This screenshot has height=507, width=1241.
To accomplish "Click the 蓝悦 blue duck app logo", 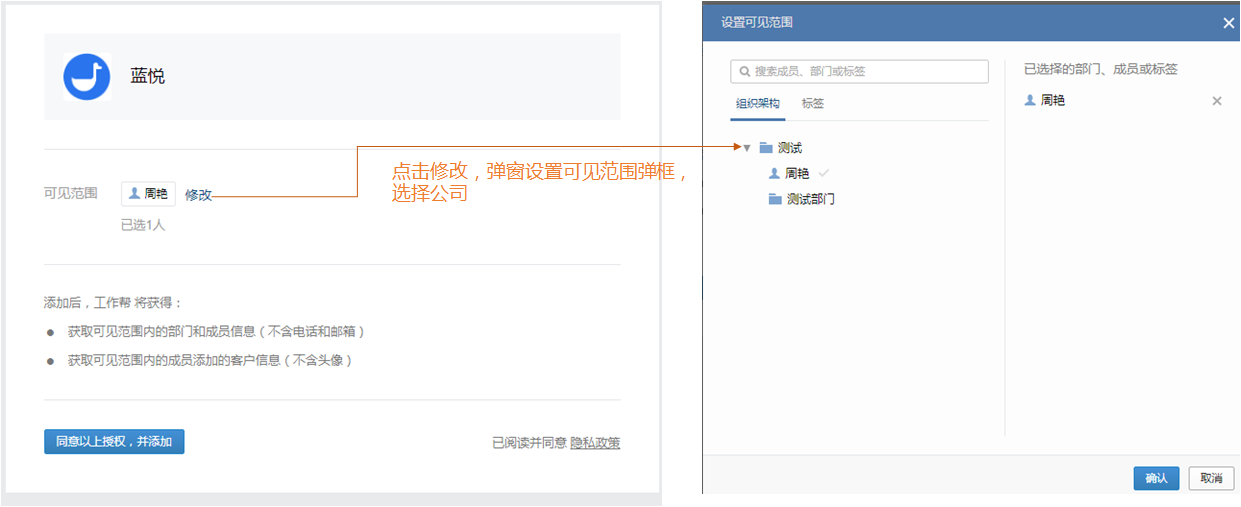I will (x=86, y=77).
